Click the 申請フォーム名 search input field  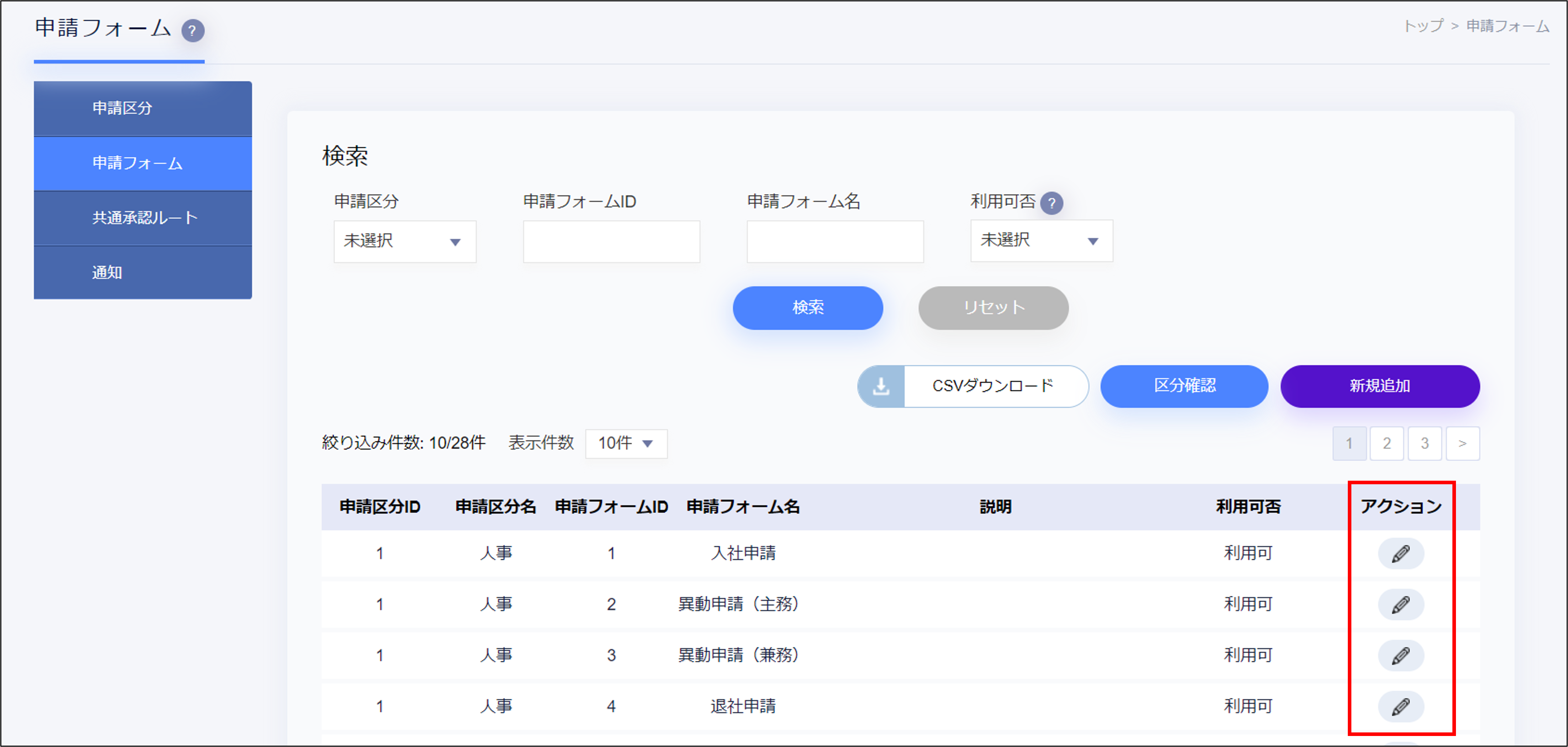click(x=835, y=241)
